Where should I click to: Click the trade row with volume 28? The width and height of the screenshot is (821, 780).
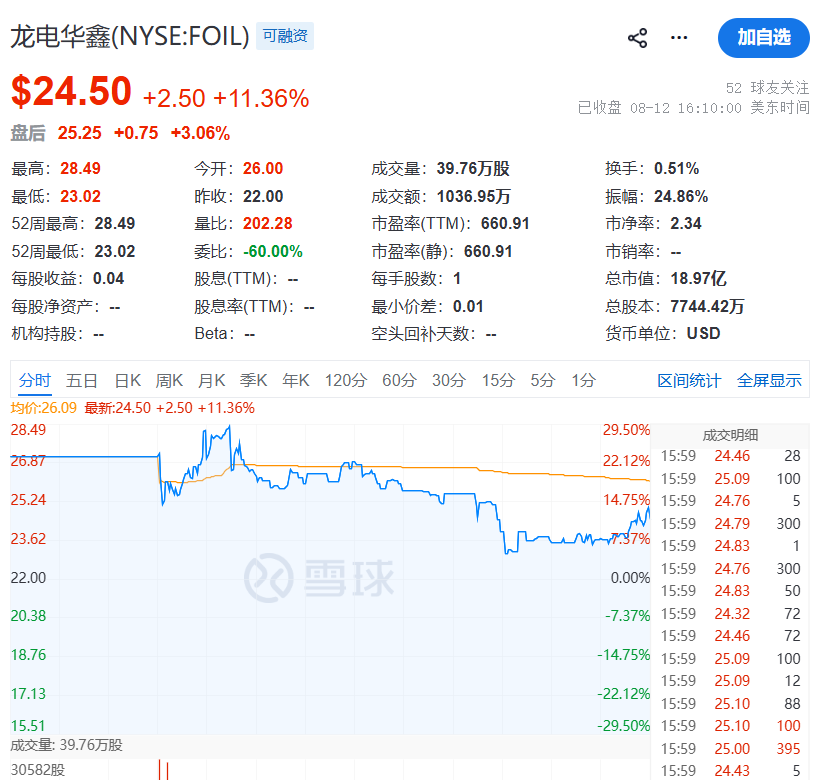click(730, 456)
